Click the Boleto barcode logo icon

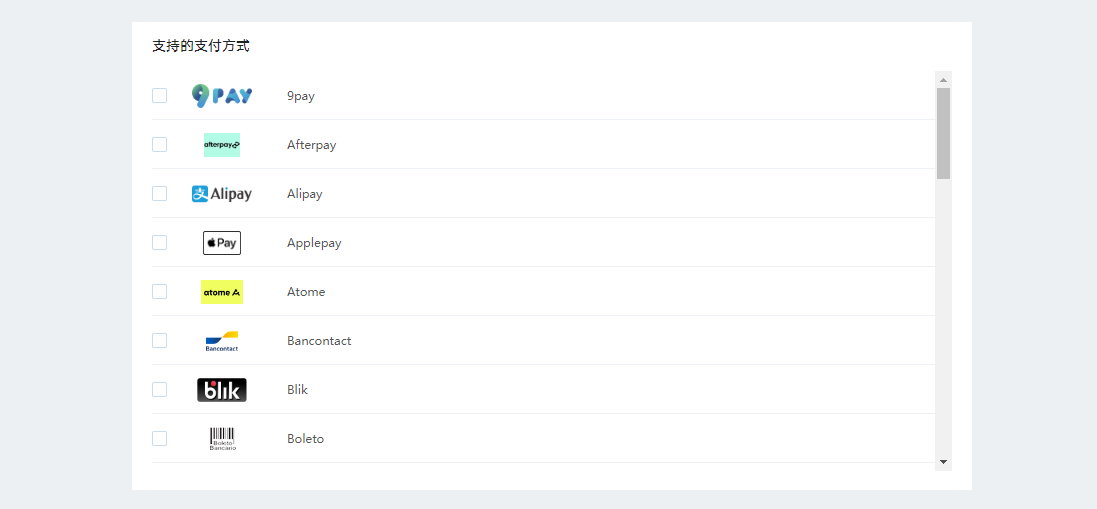coord(222,439)
